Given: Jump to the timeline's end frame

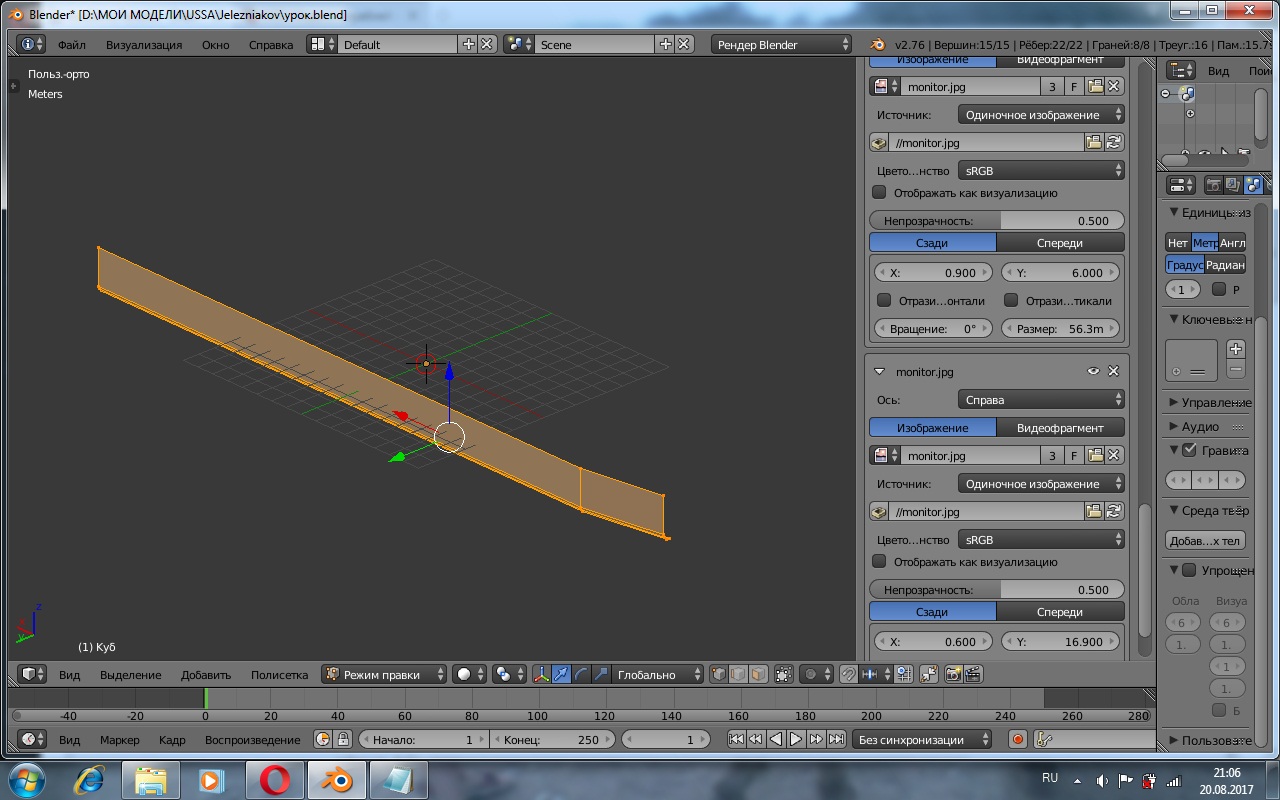Looking at the screenshot, I should point(836,740).
